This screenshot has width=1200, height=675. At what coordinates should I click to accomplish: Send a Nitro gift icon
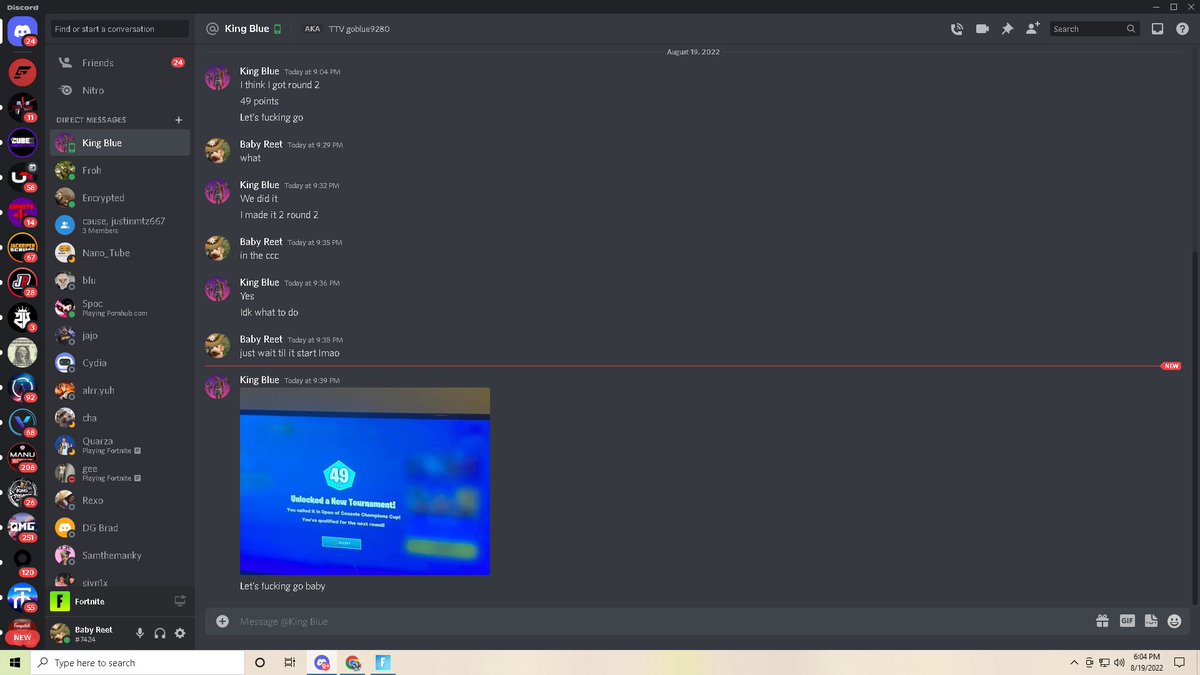pos(1102,621)
